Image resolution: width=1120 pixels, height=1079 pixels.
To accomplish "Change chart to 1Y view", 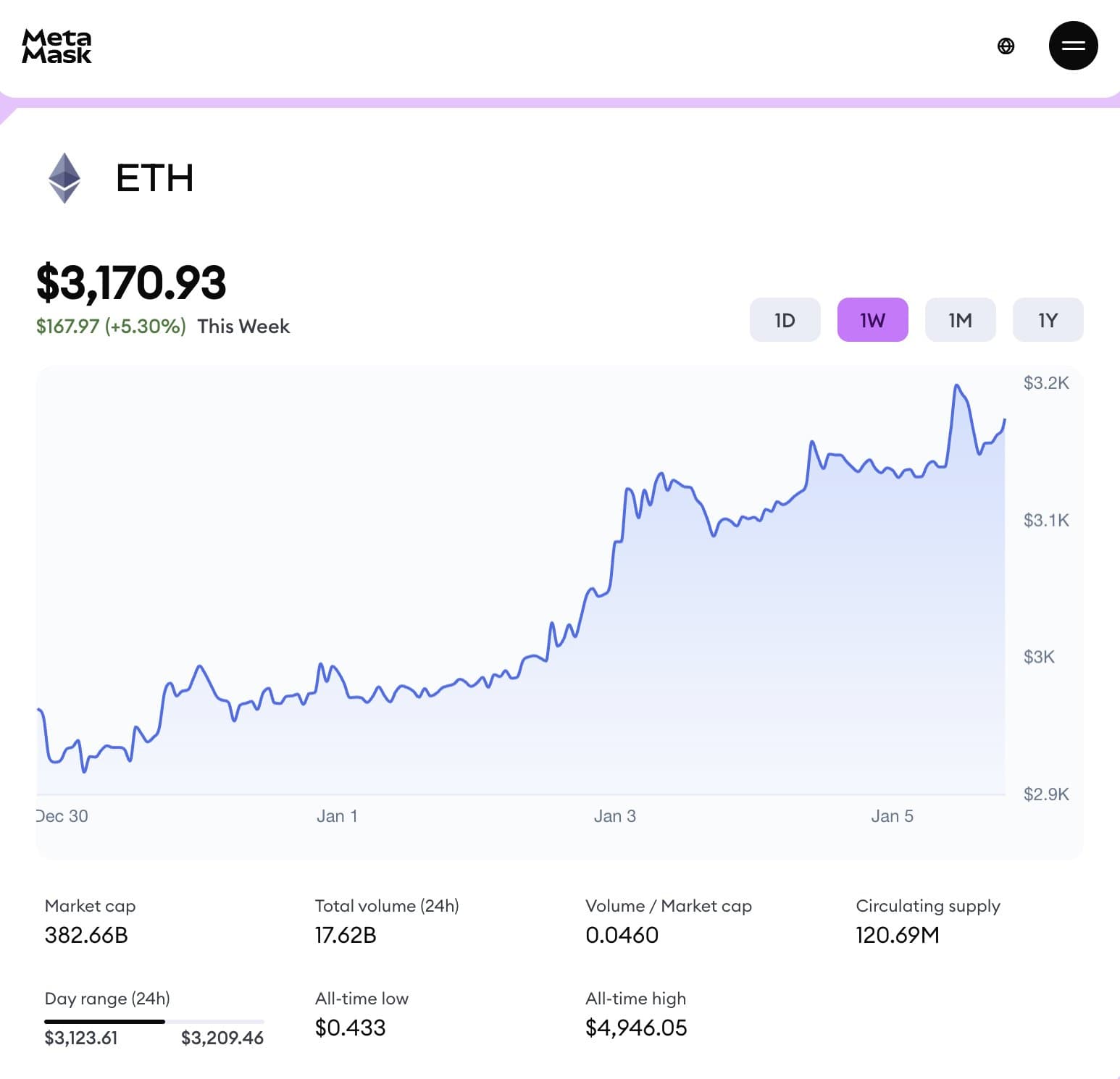I will coord(1048,320).
